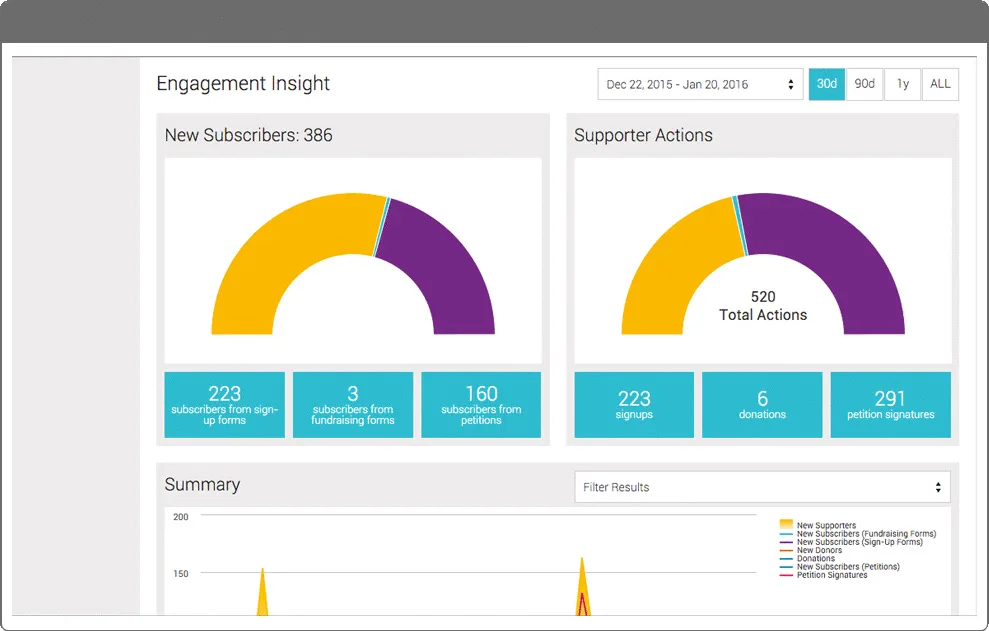Select the 160 subscribers from petitions tile

click(x=481, y=404)
